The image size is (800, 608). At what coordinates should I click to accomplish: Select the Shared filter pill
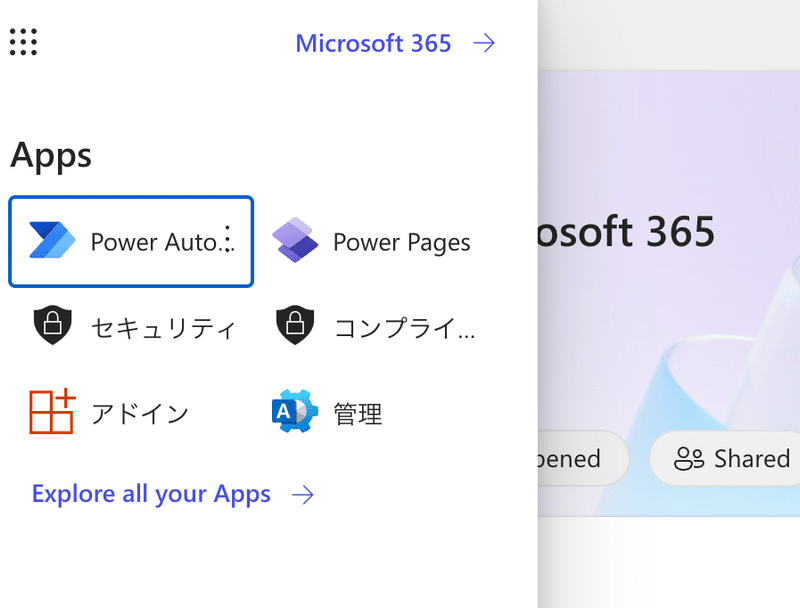pos(725,458)
